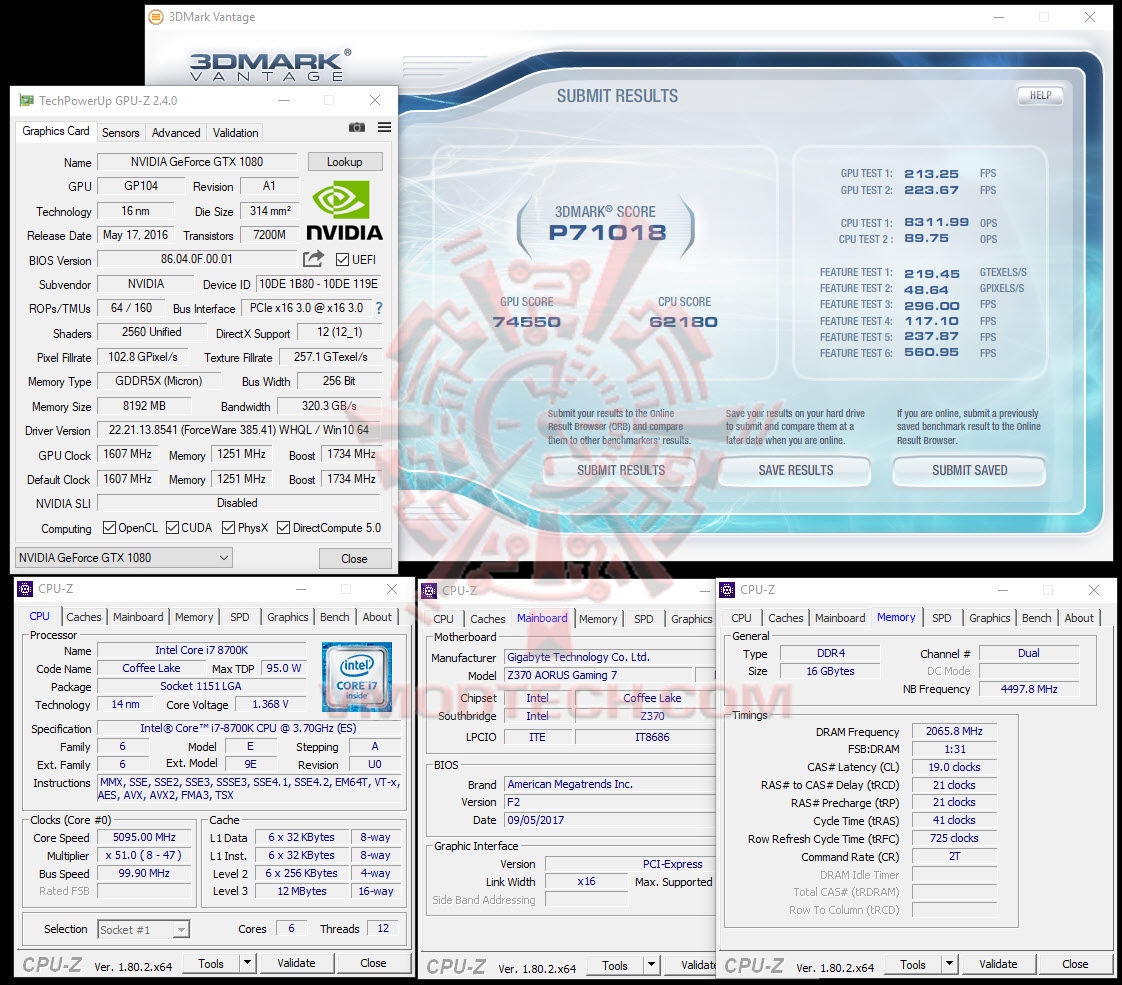Click the GPU-Z screenshot camera icon
The width and height of the screenshot is (1122, 985).
point(356,127)
